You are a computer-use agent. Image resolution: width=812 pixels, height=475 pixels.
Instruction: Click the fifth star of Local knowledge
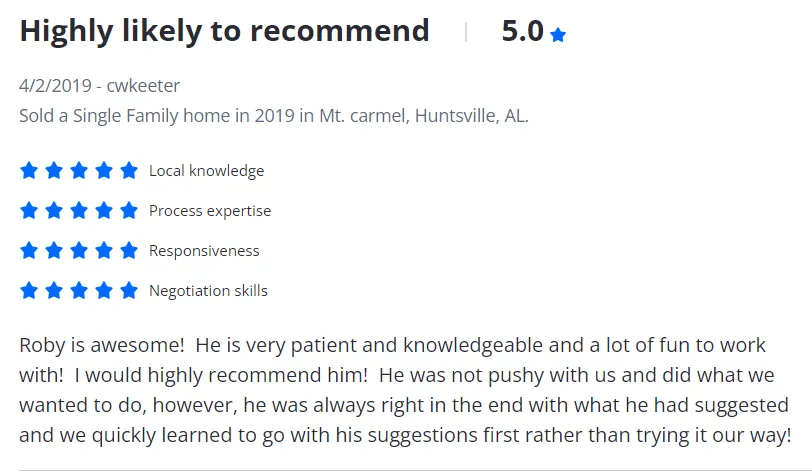[x=129, y=171]
